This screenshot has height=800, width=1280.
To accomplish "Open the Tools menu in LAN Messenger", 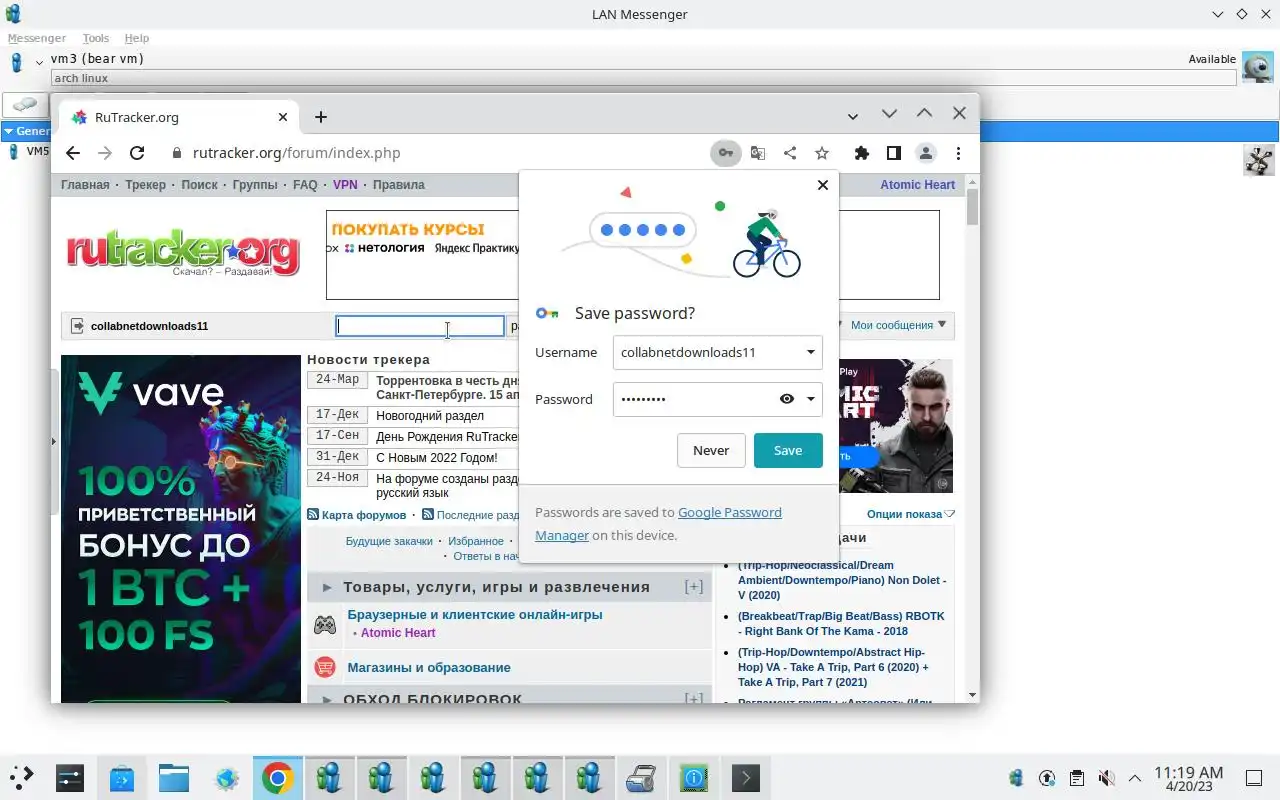I will tap(96, 38).
